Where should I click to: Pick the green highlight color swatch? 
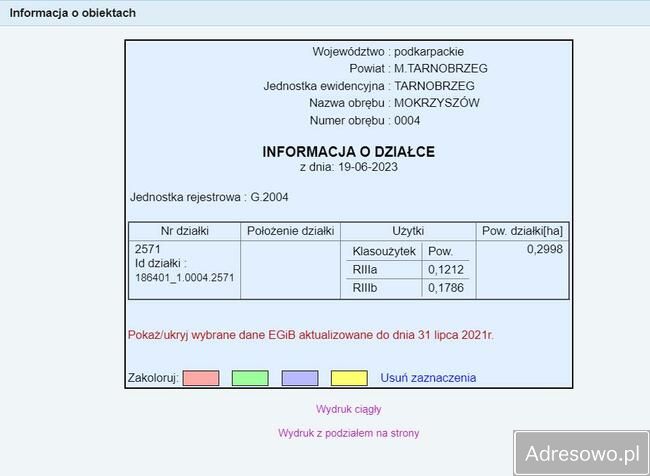(250, 378)
